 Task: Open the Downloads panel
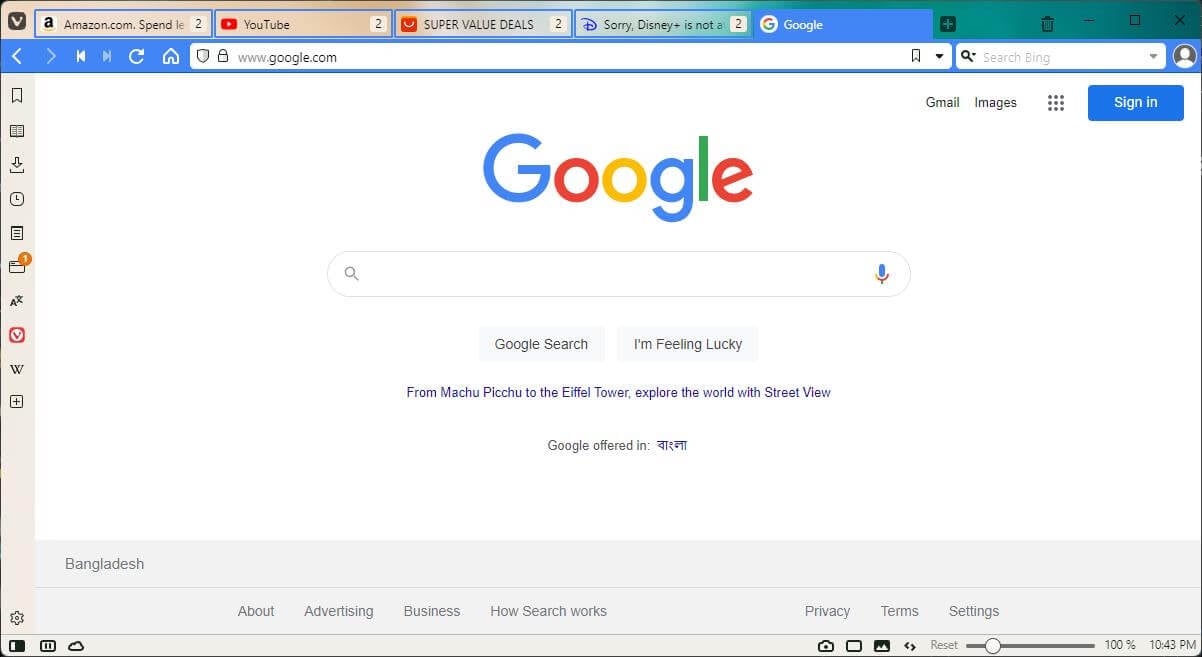[x=17, y=165]
